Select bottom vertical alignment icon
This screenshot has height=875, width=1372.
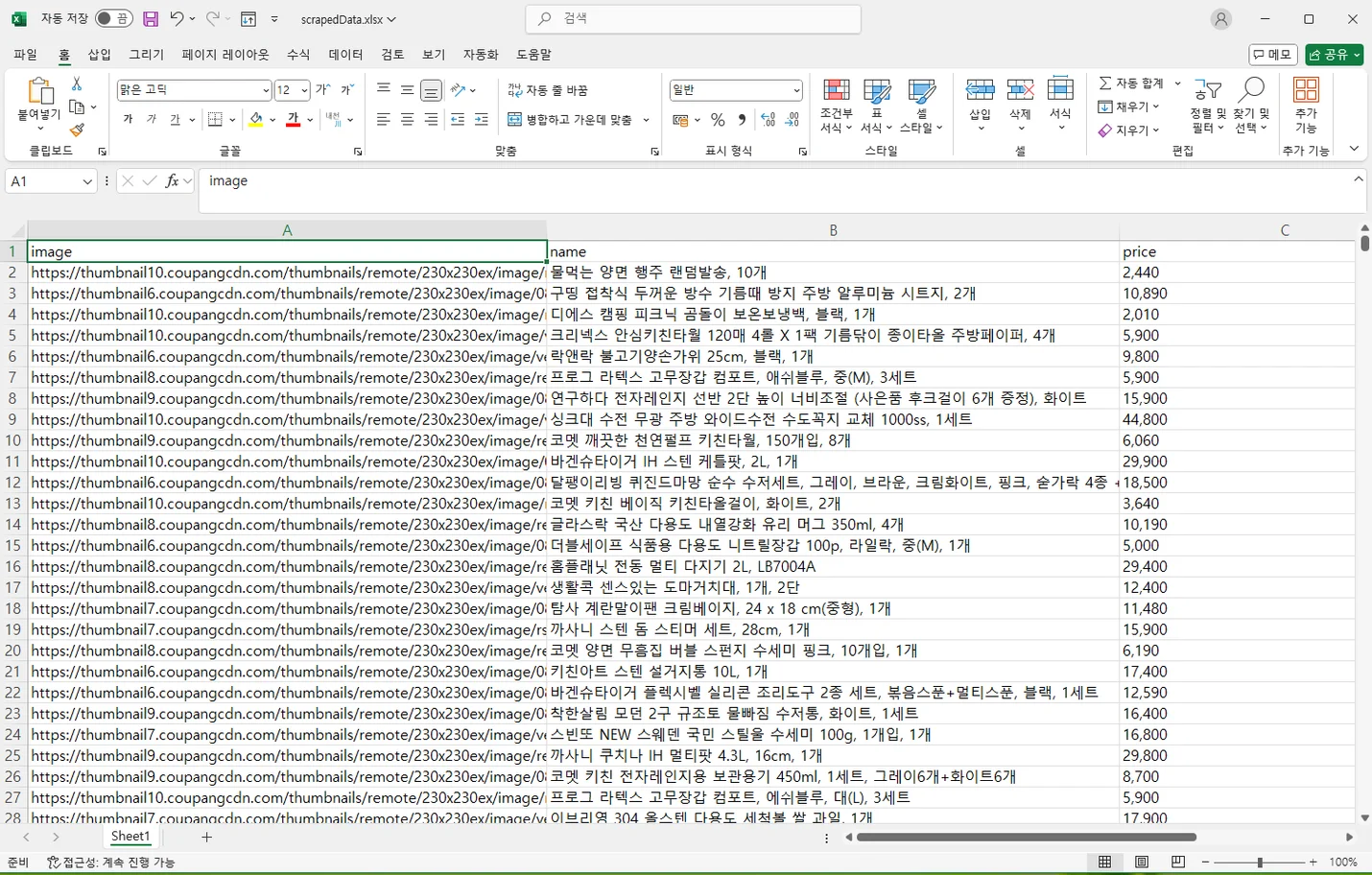[431, 90]
